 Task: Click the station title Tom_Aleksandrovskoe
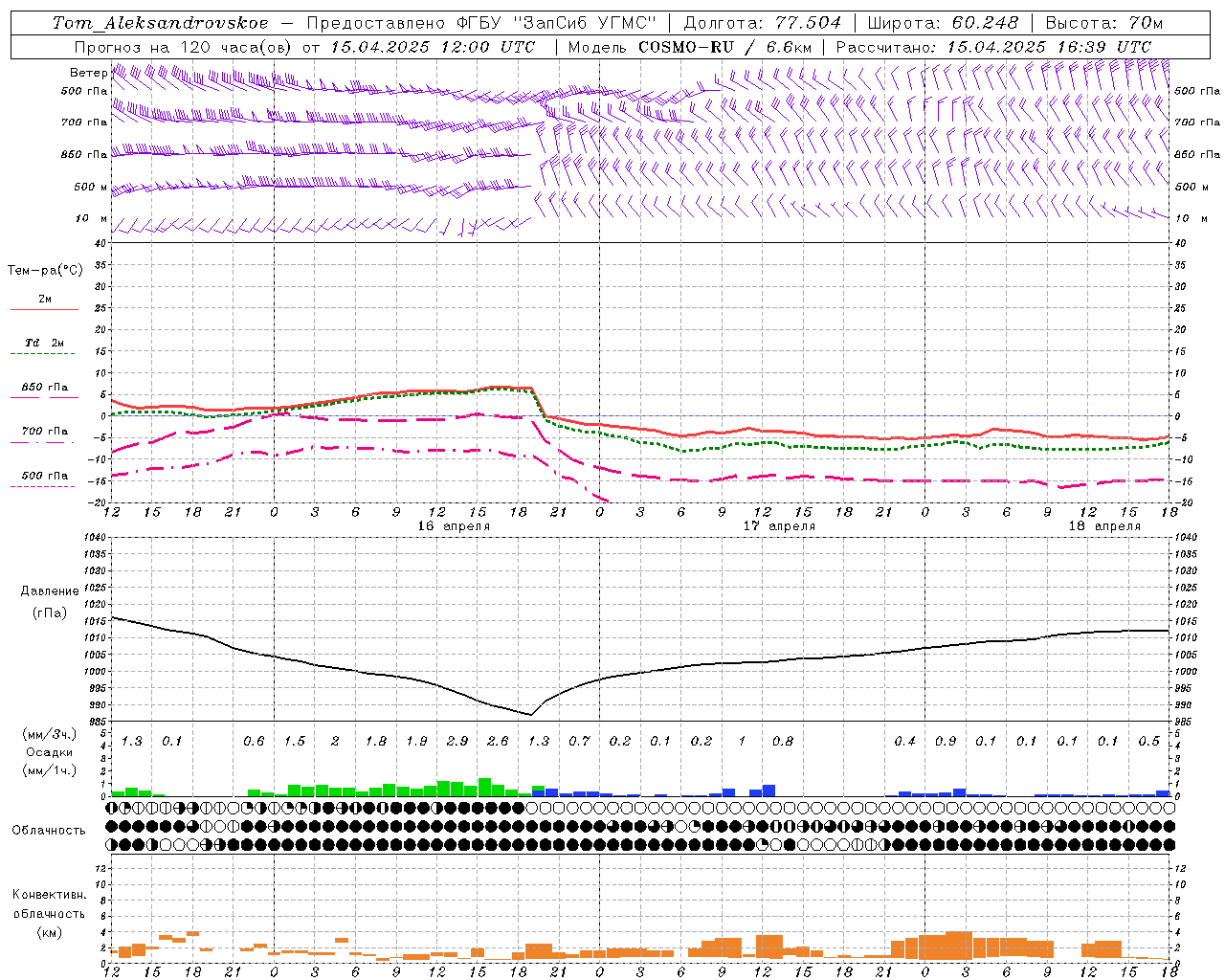160,23
